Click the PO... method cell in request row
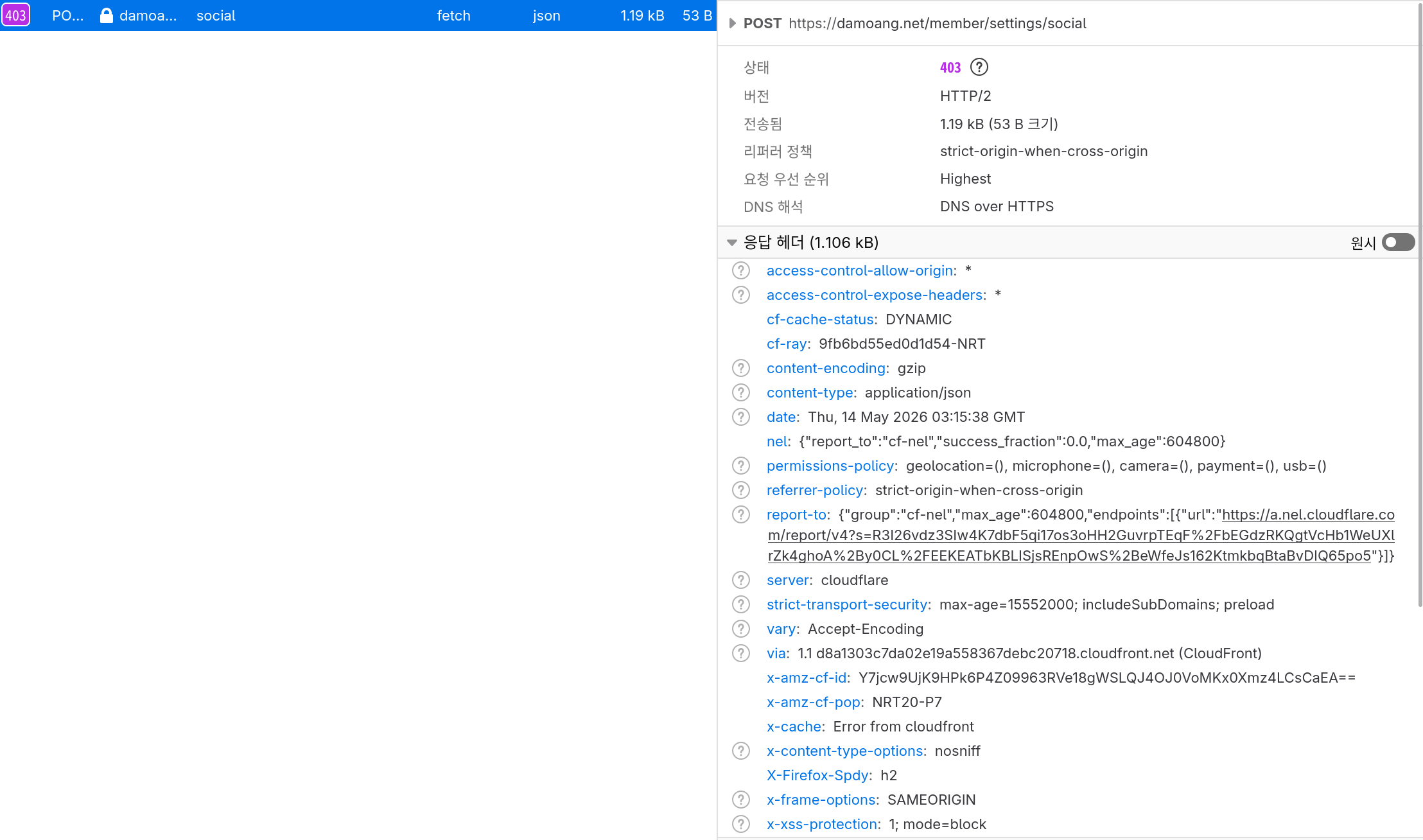This screenshot has height=840, width=1423. pos(67,15)
